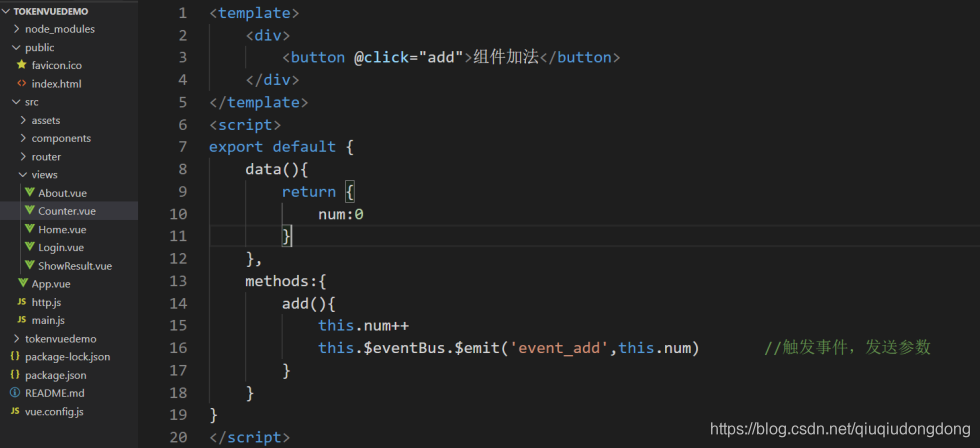This screenshot has width=980, height=448.
Task: Select Counter.vue in the file tree
Action: (x=67, y=211)
